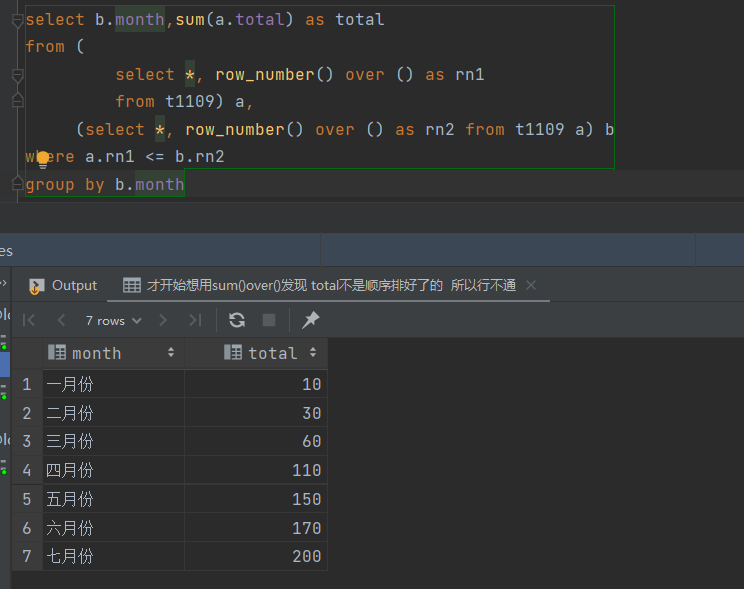The height and width of the screenshot is (589, 744).
Task: Open the 7 rows page size dropdown
Action: tap(113, 321)
